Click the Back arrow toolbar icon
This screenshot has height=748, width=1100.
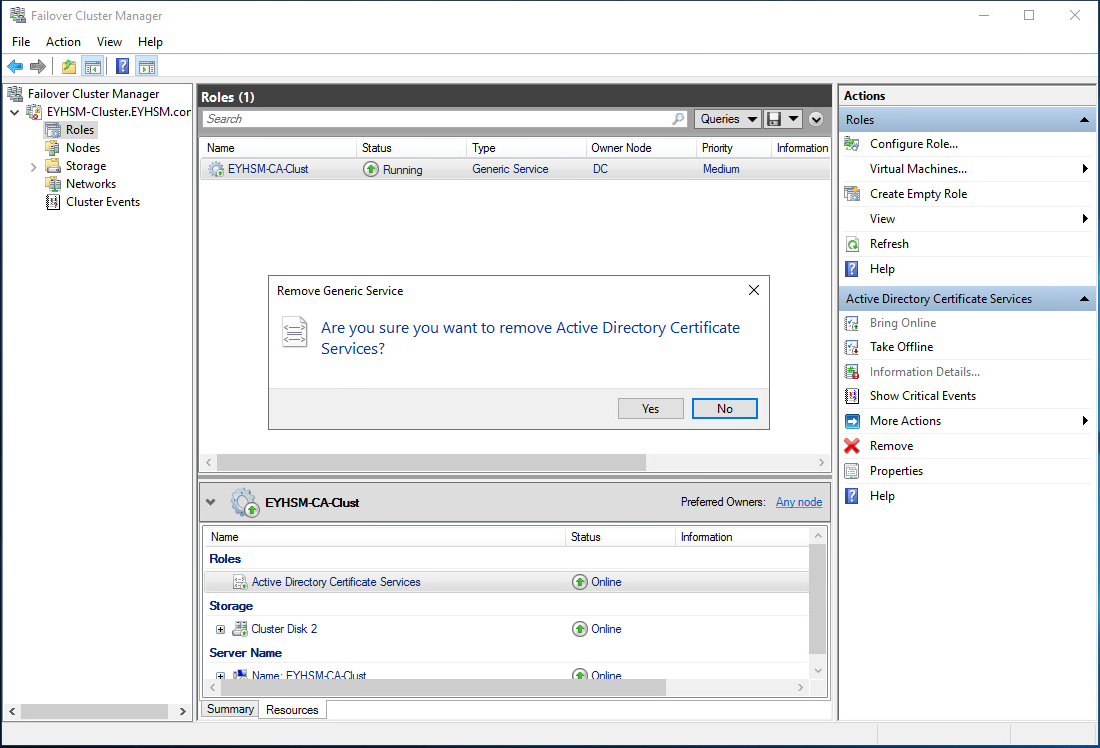[15, 67]
